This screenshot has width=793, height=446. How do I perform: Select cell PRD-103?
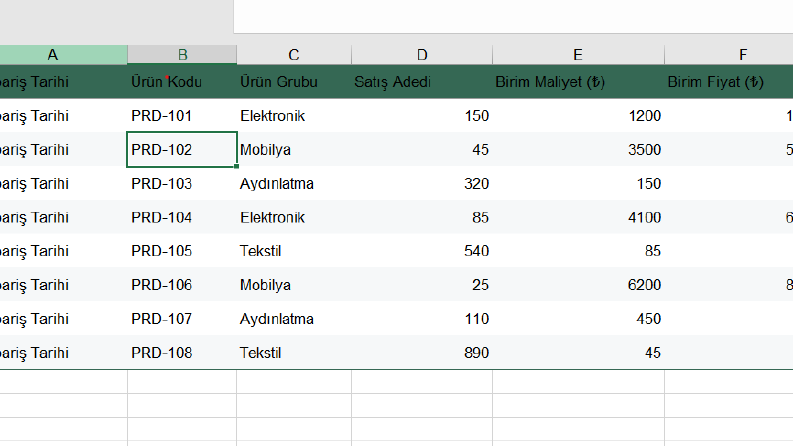182,184
